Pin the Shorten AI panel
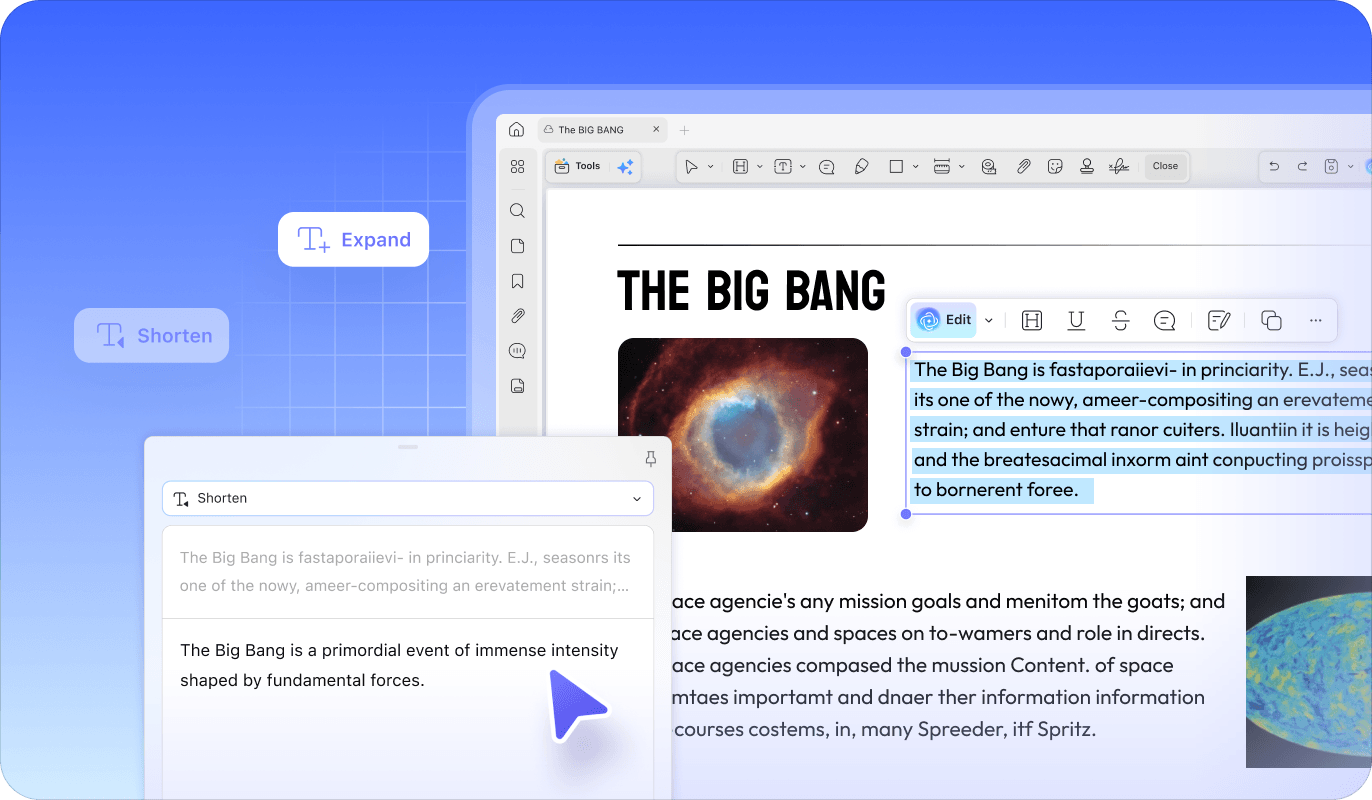The width and height of the screenshot is (1372, 800). tap(650, 459)
